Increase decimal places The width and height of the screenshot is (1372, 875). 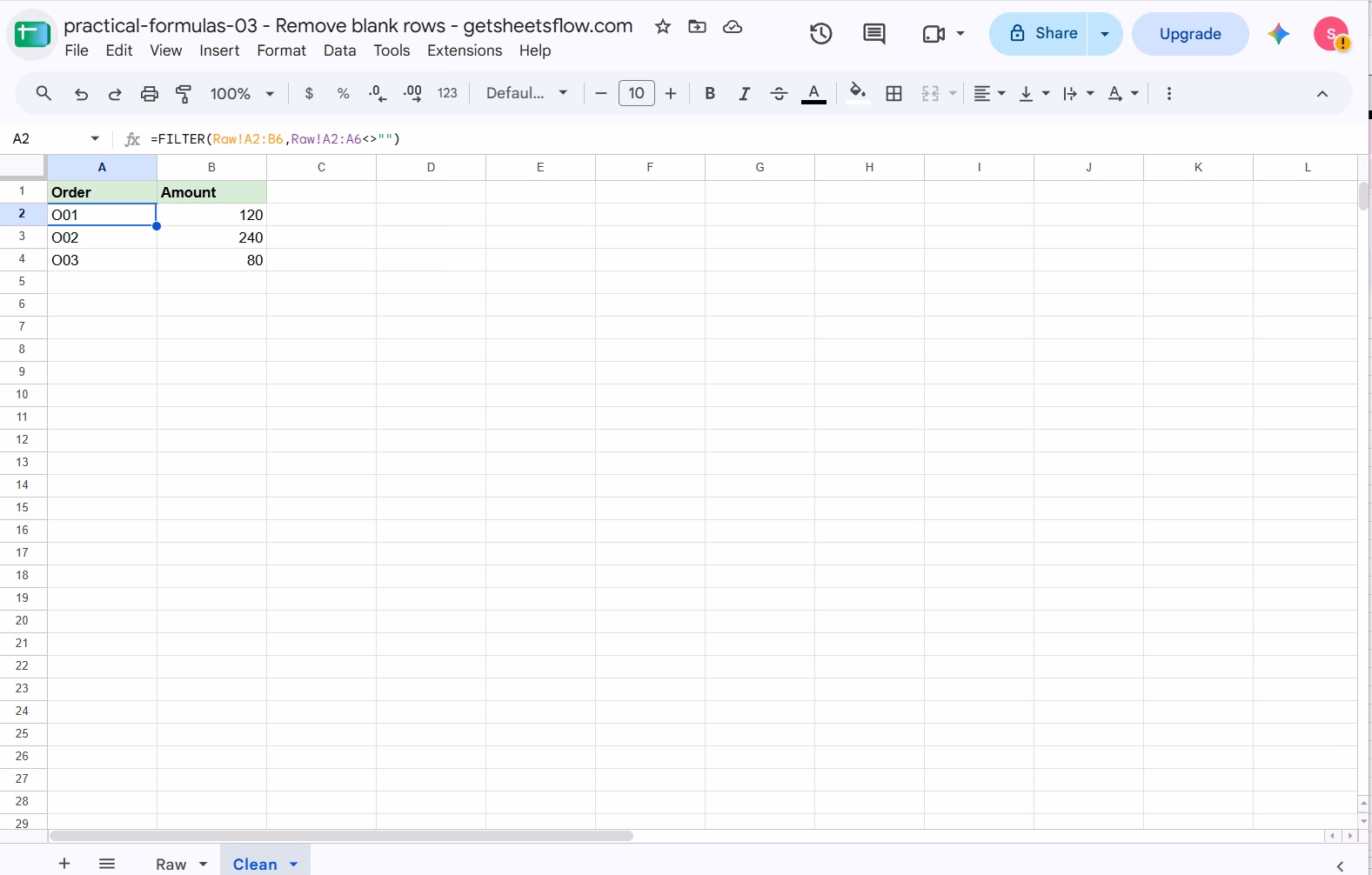[412, 93]
